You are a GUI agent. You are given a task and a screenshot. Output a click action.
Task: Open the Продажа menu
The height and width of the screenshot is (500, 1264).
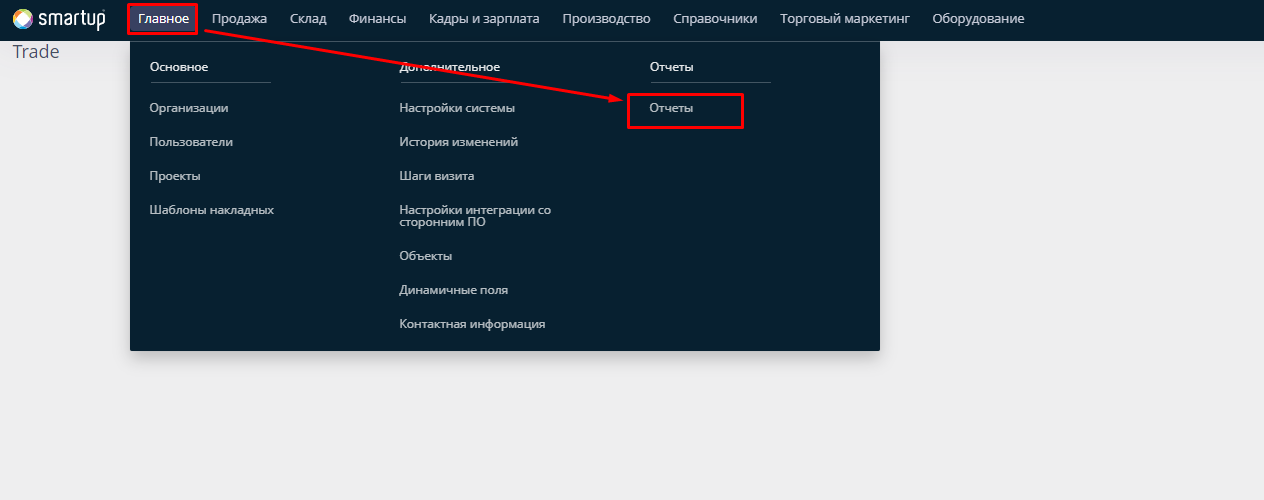(239, 18)
